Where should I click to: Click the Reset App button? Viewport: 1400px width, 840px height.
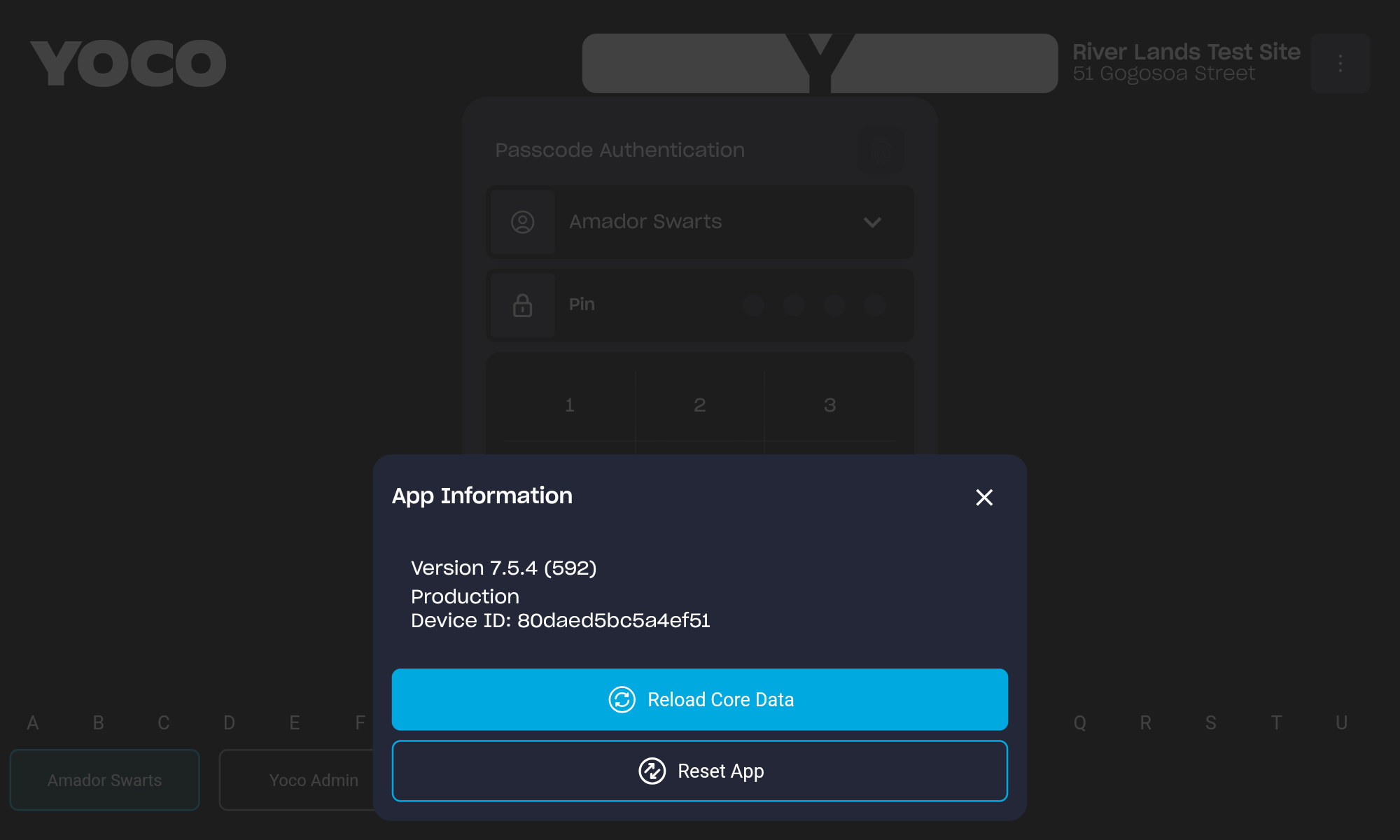click(x=700, y=771)
